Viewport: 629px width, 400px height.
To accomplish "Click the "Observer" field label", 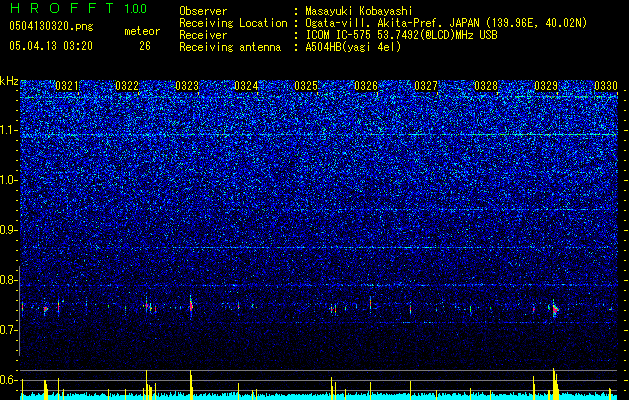I will click(x=203, y=12).
